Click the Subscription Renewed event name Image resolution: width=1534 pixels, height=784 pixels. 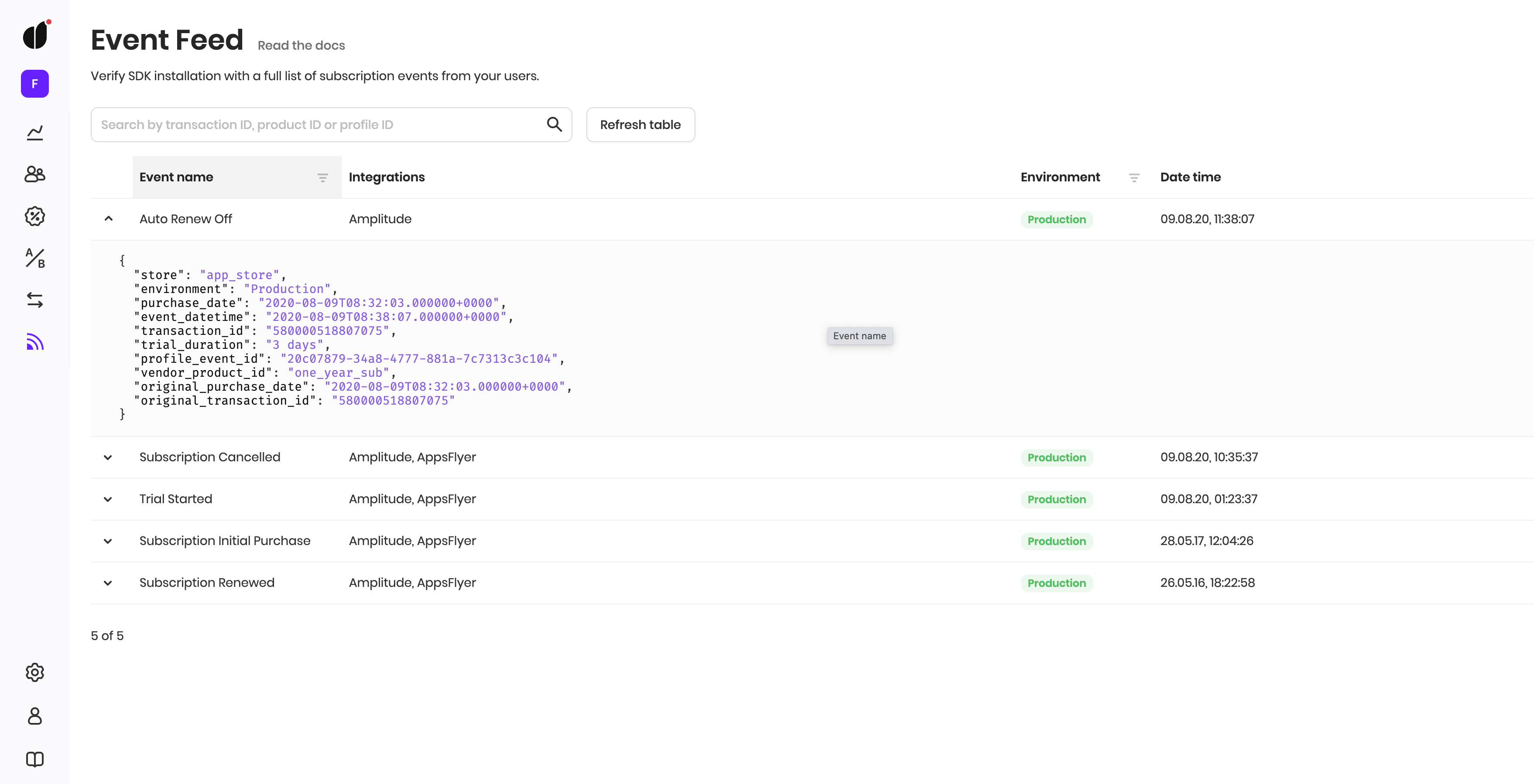point(207,583)
